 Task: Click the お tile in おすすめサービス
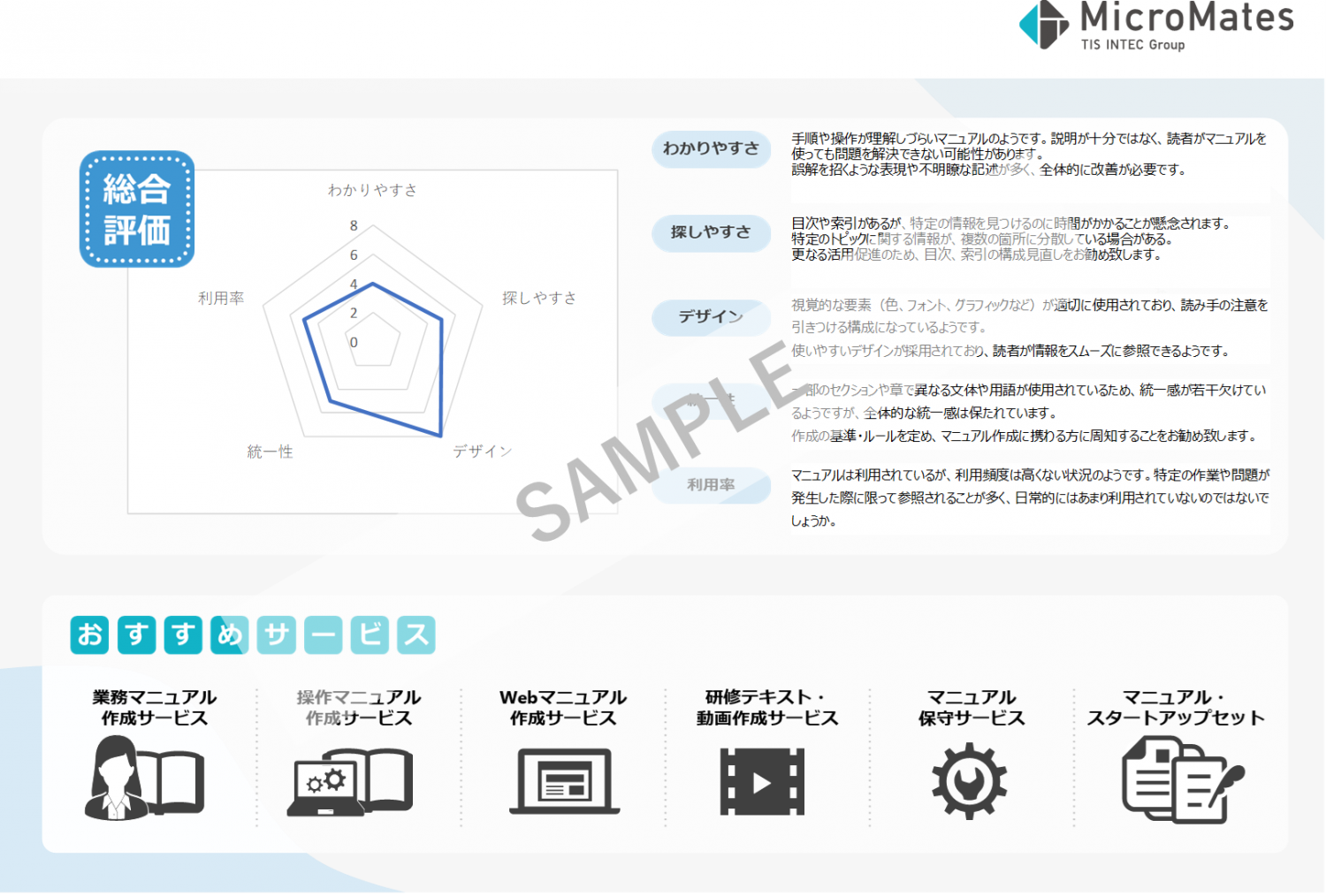[90, 635]
